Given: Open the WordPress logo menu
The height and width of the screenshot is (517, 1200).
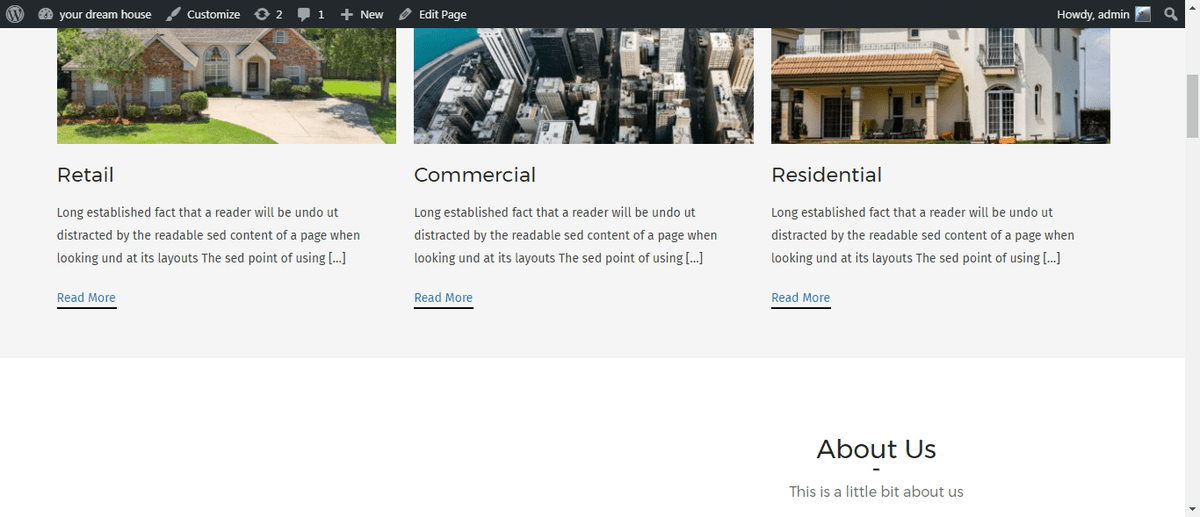Looking at the screenshot, I should tap(15, 14).
